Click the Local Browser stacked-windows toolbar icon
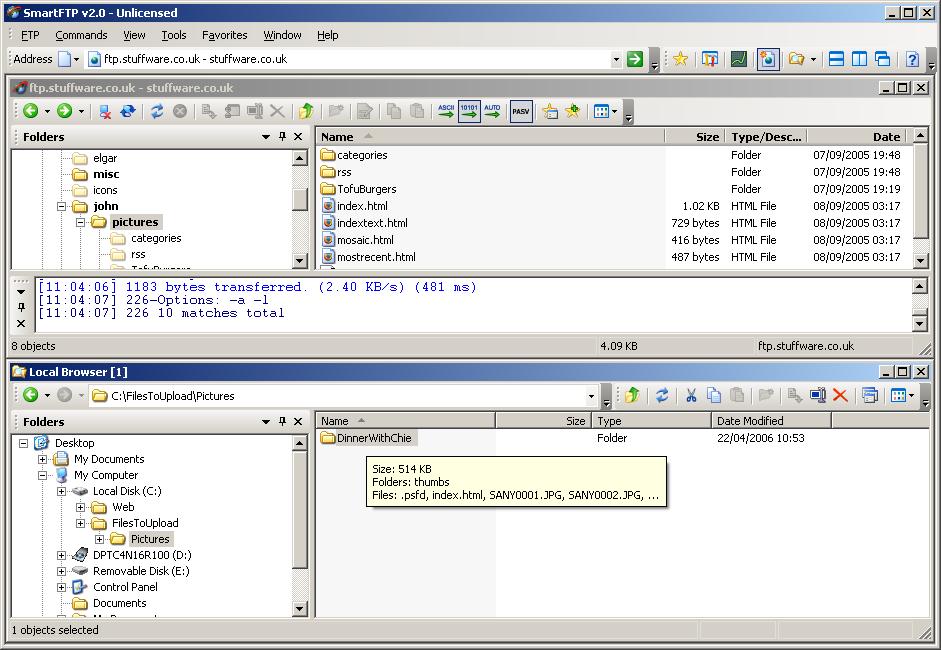Image resolution: width=941 pixels, height=650 pixels. [x=870, y=395]
